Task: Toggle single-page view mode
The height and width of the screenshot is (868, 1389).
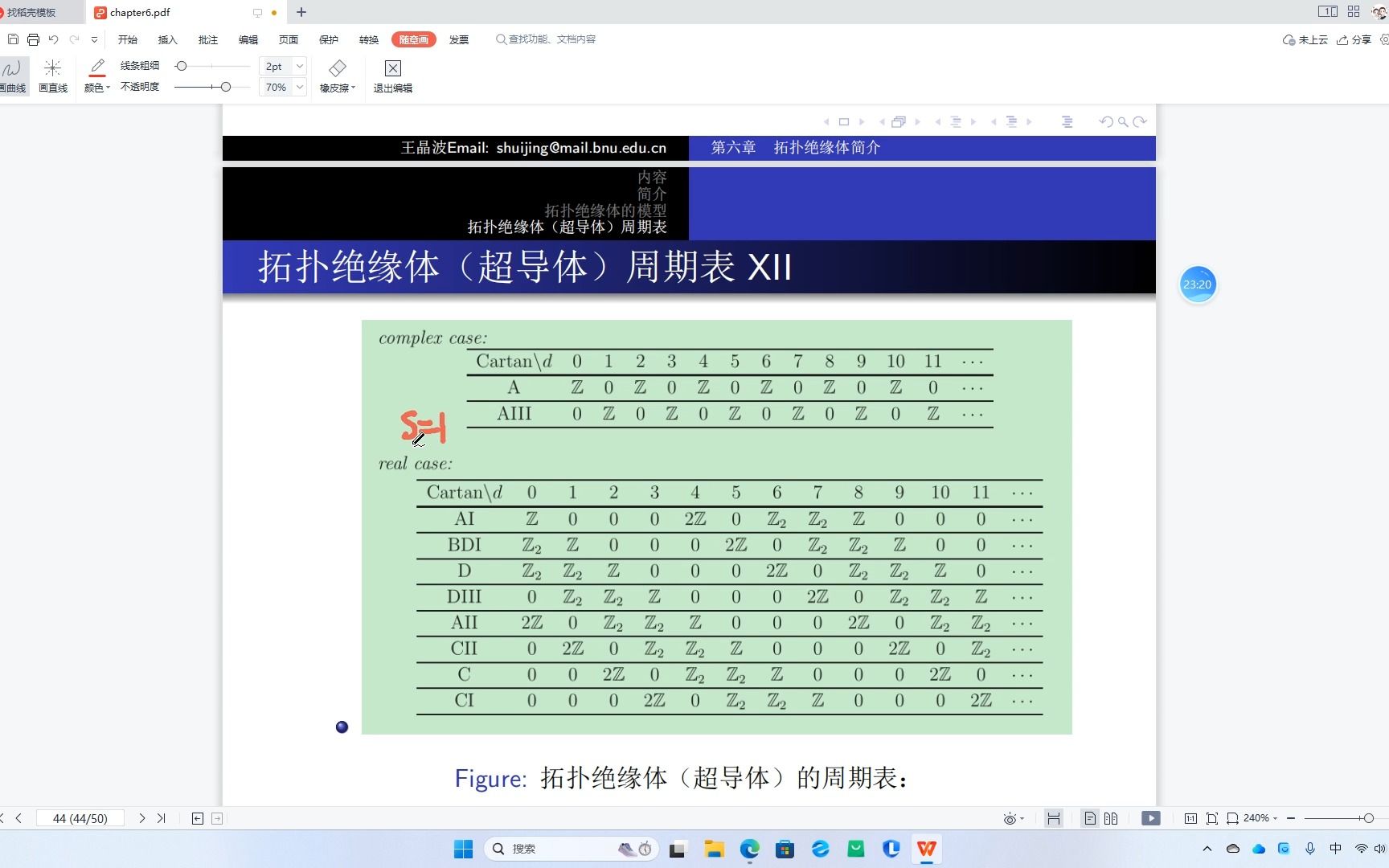Action: [1090, 818]
